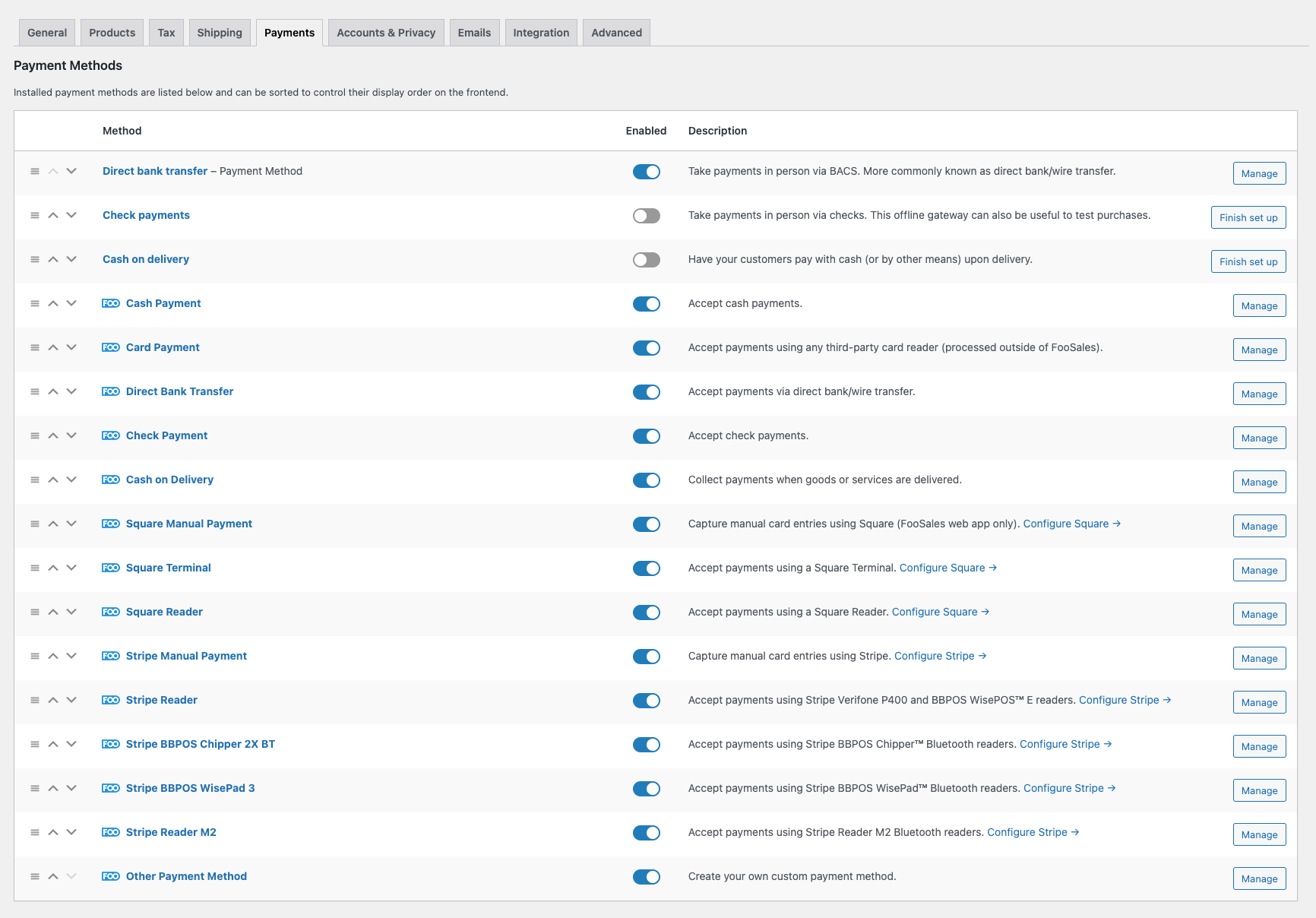Move Card Payment up with the arrow
1316x918 pixels.
53,347
